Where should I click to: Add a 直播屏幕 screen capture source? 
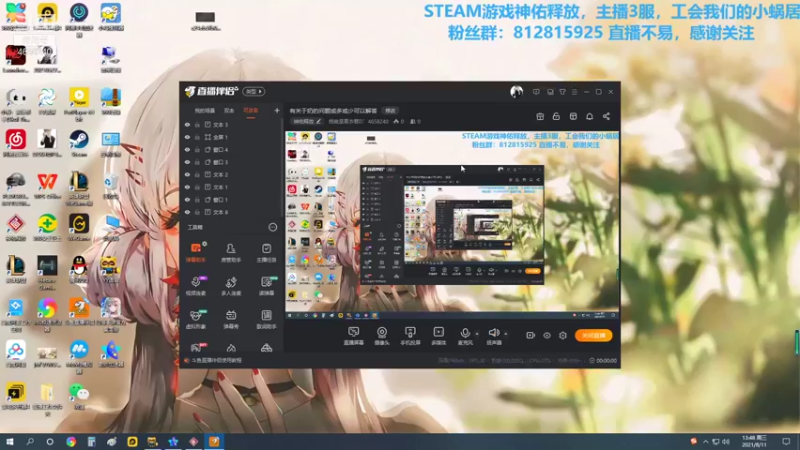point(353,336)
